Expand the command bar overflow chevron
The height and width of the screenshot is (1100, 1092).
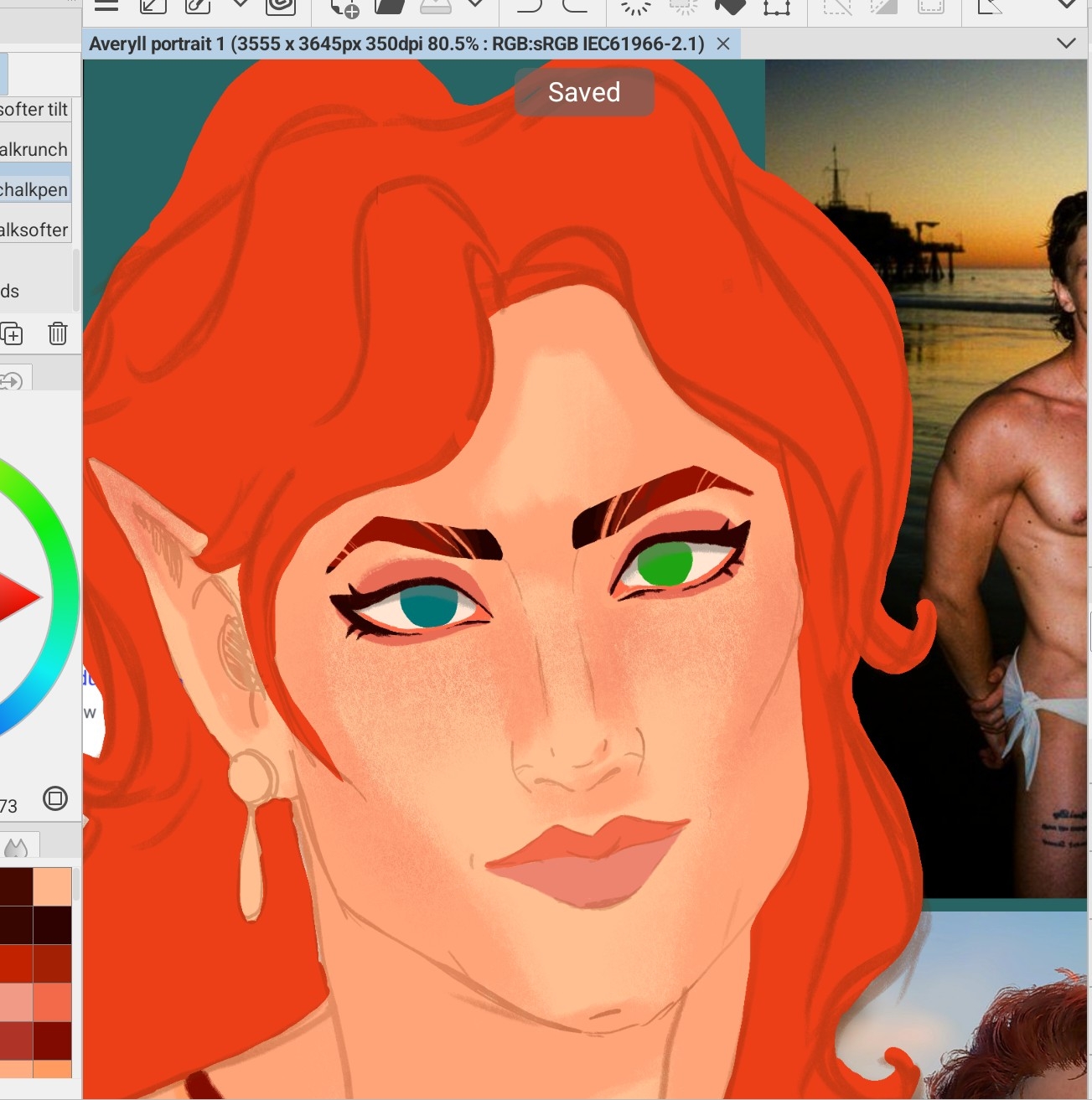click(x=1066, y=5)
